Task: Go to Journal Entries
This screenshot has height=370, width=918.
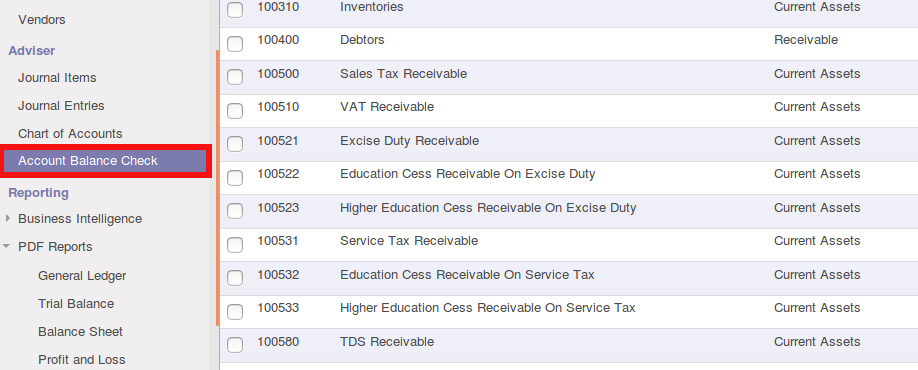Action: (61, 106)
